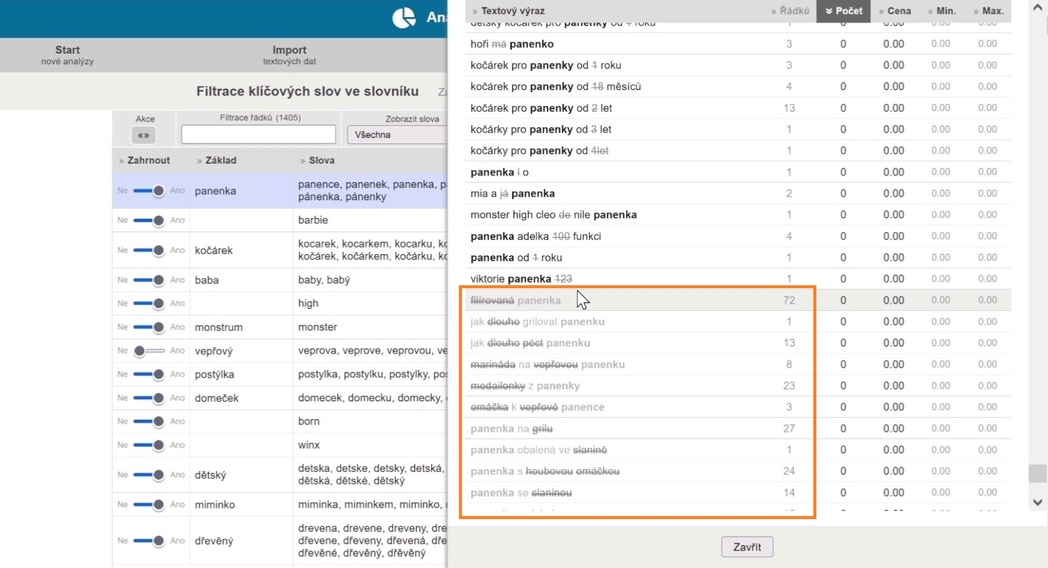Sort by the Základ column header

[217, 160]
